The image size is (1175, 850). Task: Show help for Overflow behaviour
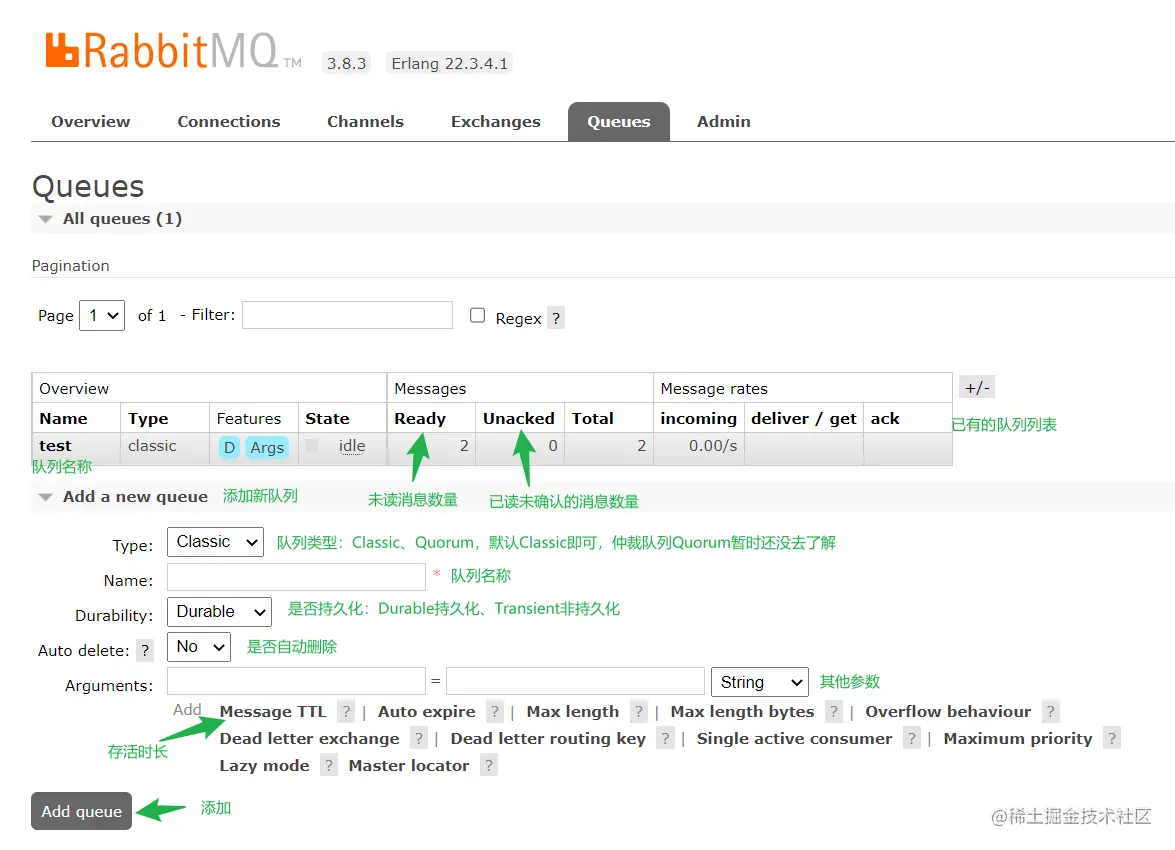pyautogui.click(x=1051, y=711)
